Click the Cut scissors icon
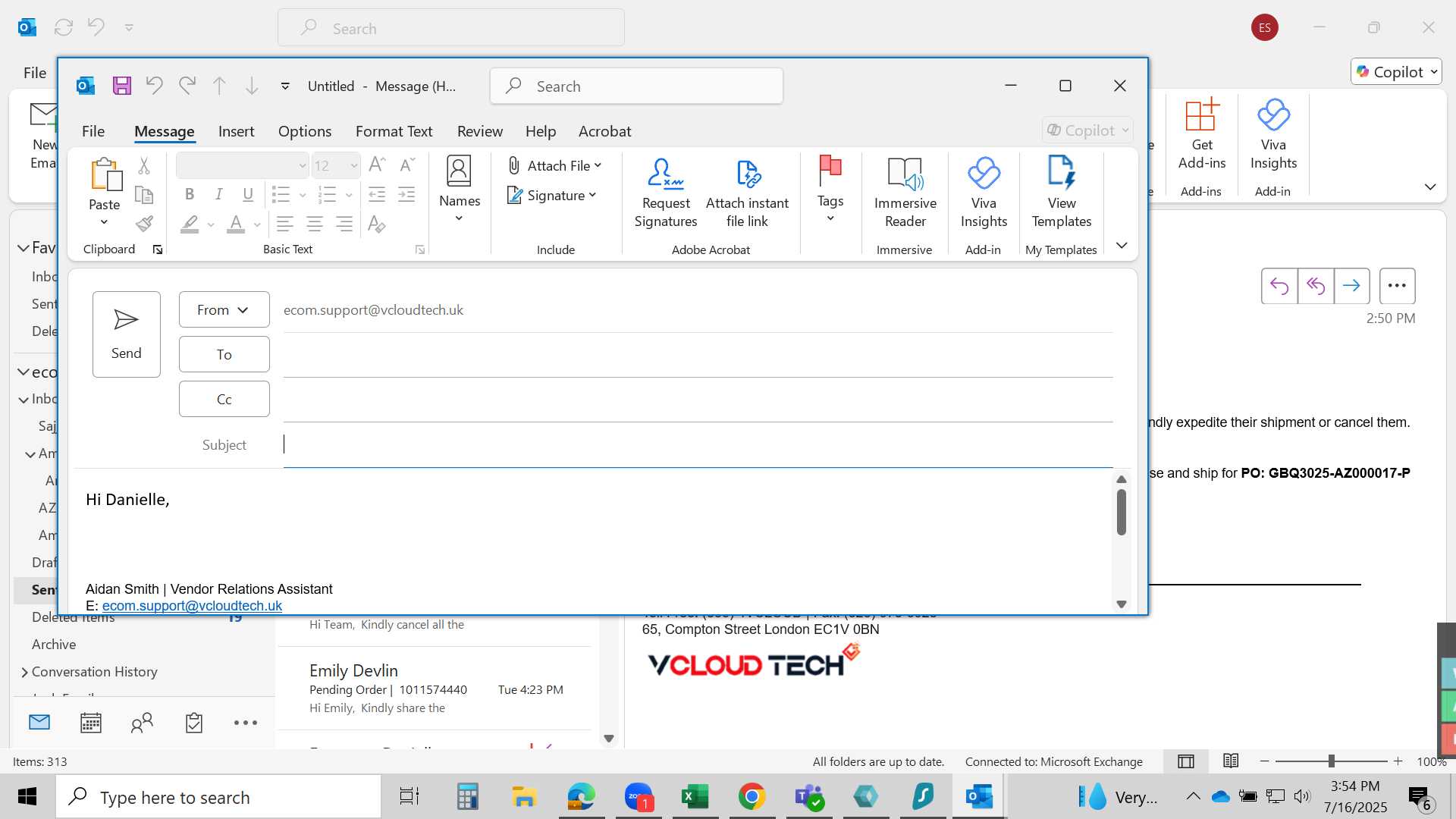The width and height of the screenshot is (1456, 819). pos(144,165)
